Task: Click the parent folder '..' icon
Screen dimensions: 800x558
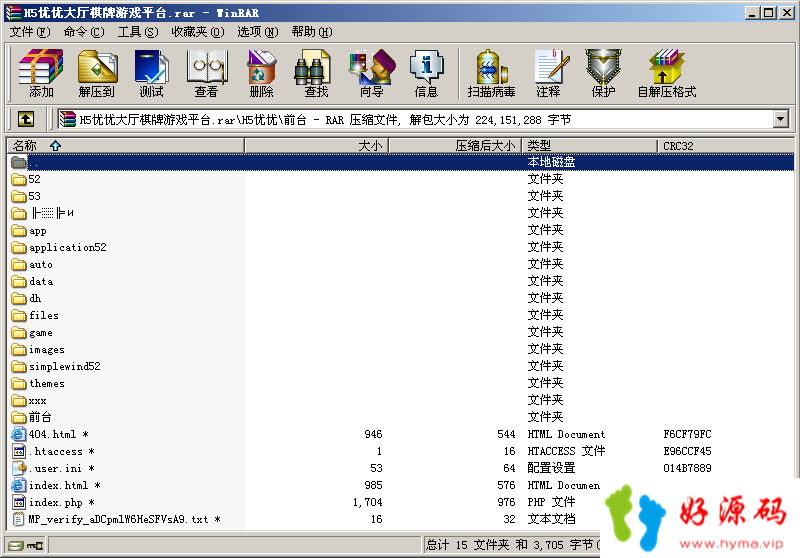Action: point(19,162)
